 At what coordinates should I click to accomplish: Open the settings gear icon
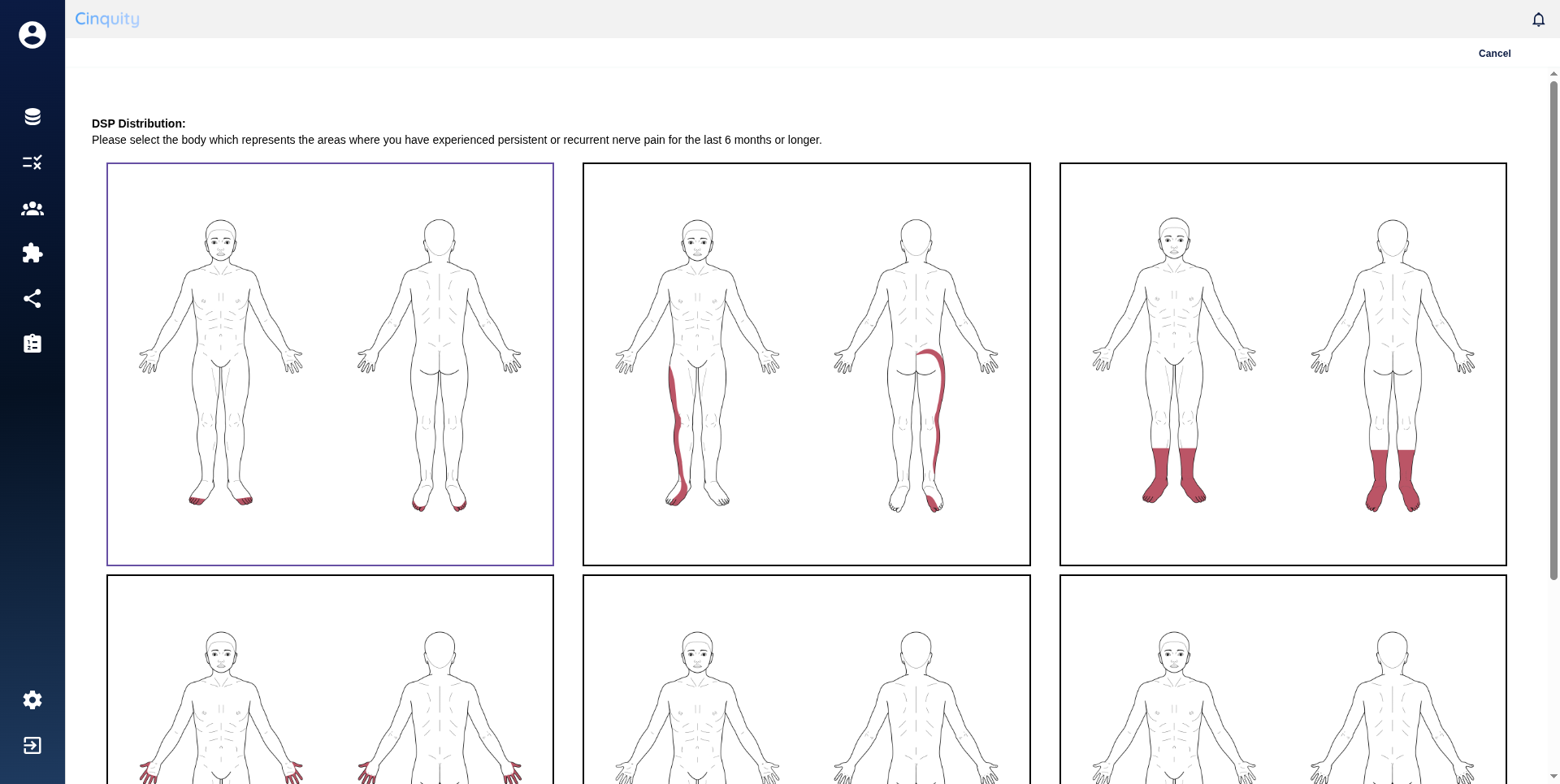(32, 700)
